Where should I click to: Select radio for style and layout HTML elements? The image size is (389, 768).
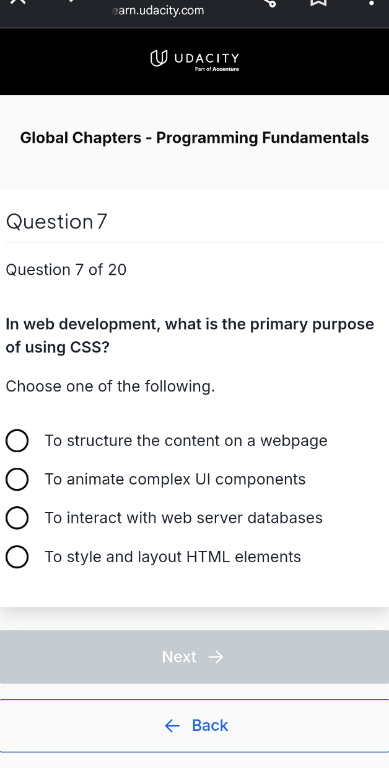[x=17, y=557]
